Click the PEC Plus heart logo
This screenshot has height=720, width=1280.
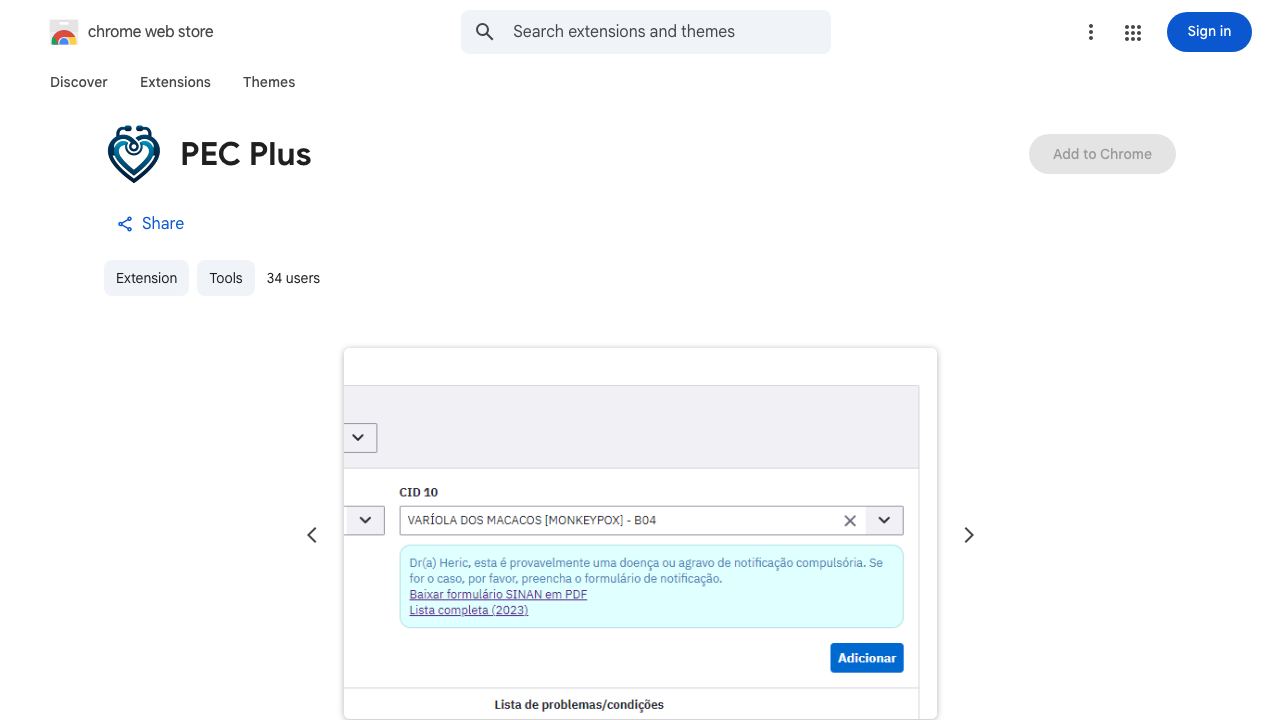click(134, 154)
